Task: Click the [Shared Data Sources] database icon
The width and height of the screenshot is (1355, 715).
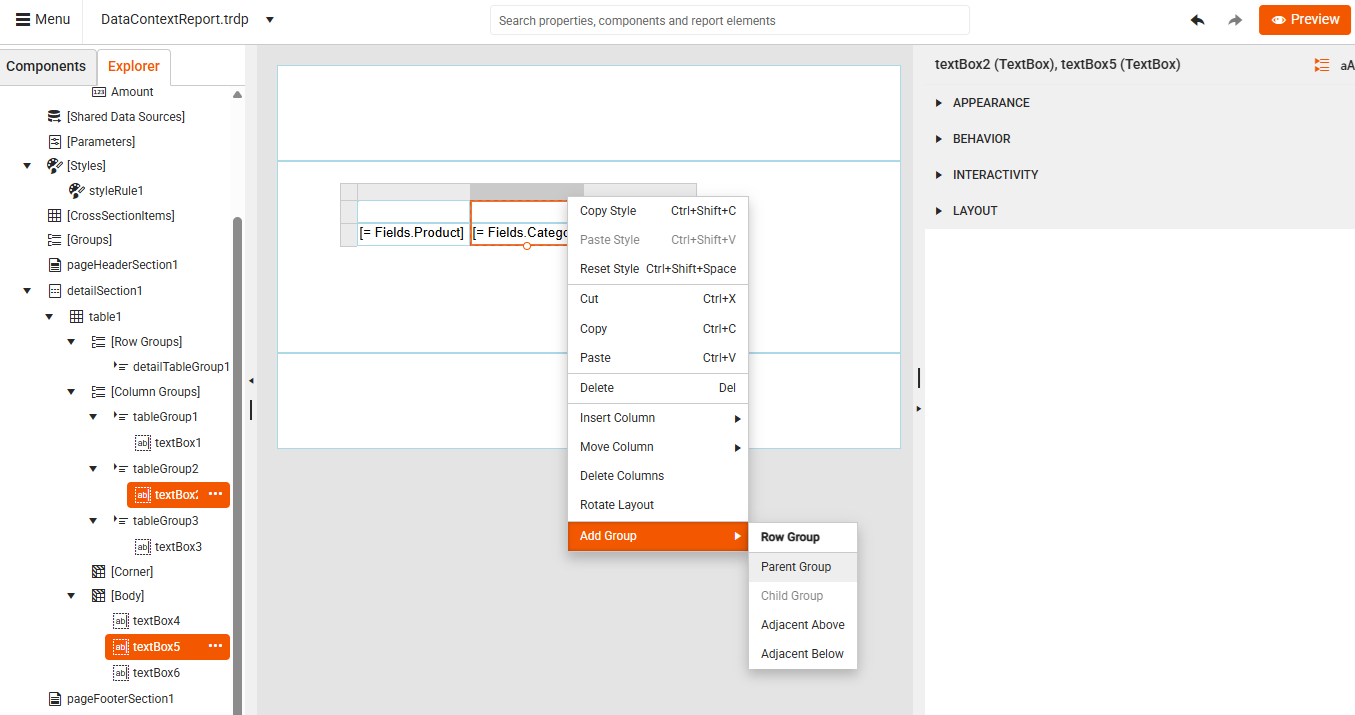Action: point(54,116)
